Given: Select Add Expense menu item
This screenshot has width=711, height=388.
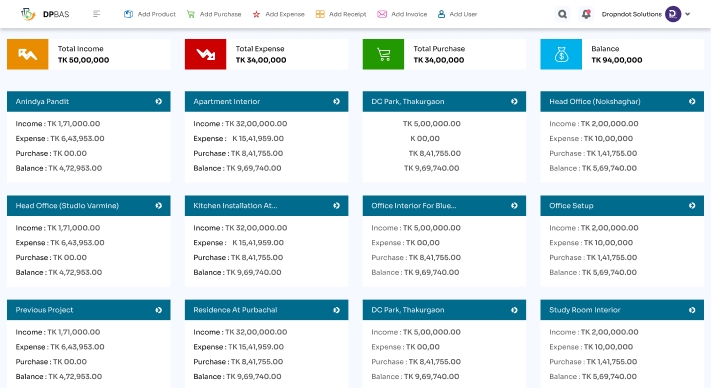Looking at the screenshot, I should pyautogui.click(x=278, y=14).
